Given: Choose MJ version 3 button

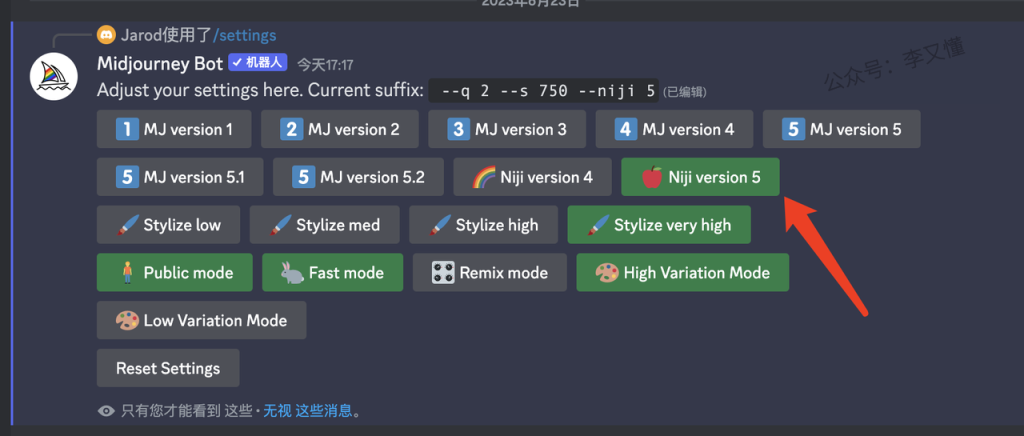Looking at the screenshot, I should [x=506, y=129].
